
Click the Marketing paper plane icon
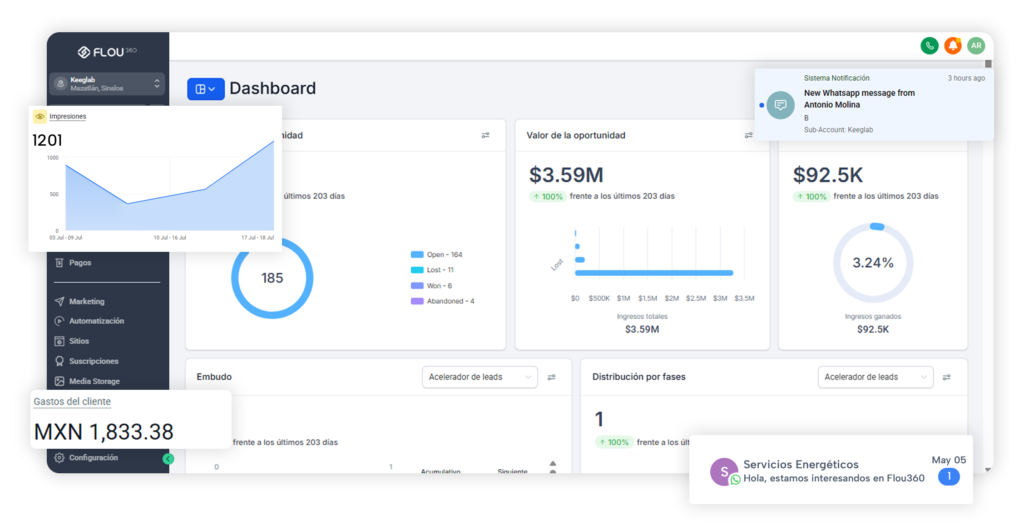coord(60,301)
